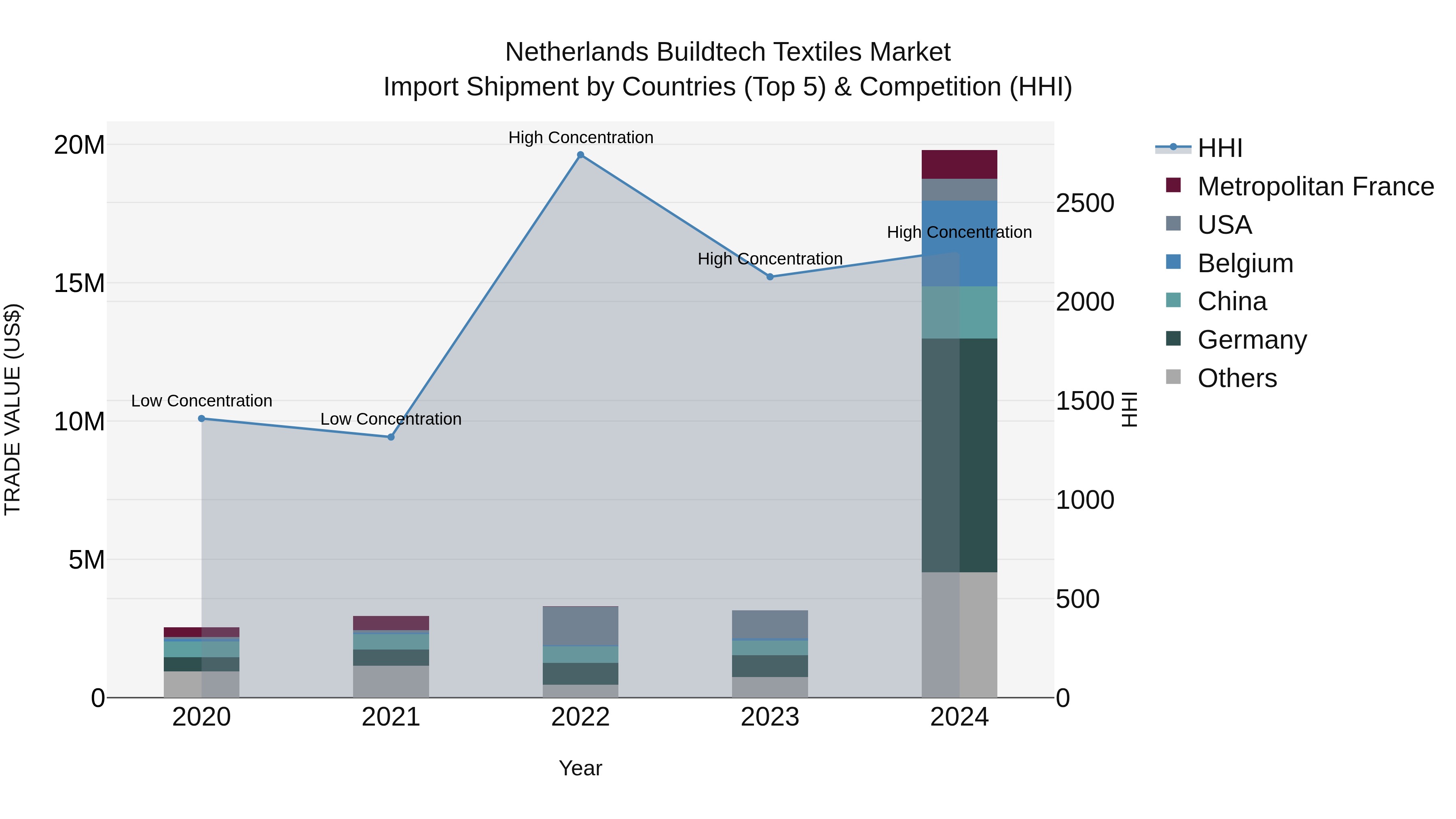Click the 'Low Concentration' annotation above 2021
The width and height of the screenshot is (1456, 819).
pyautogui.click(x=391, y=419)
